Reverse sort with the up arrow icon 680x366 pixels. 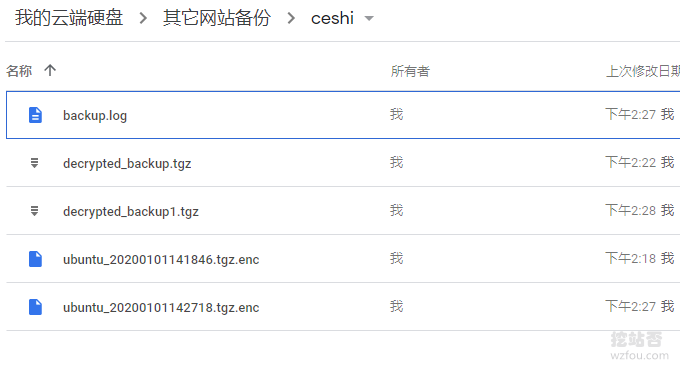tap(50, 70)
